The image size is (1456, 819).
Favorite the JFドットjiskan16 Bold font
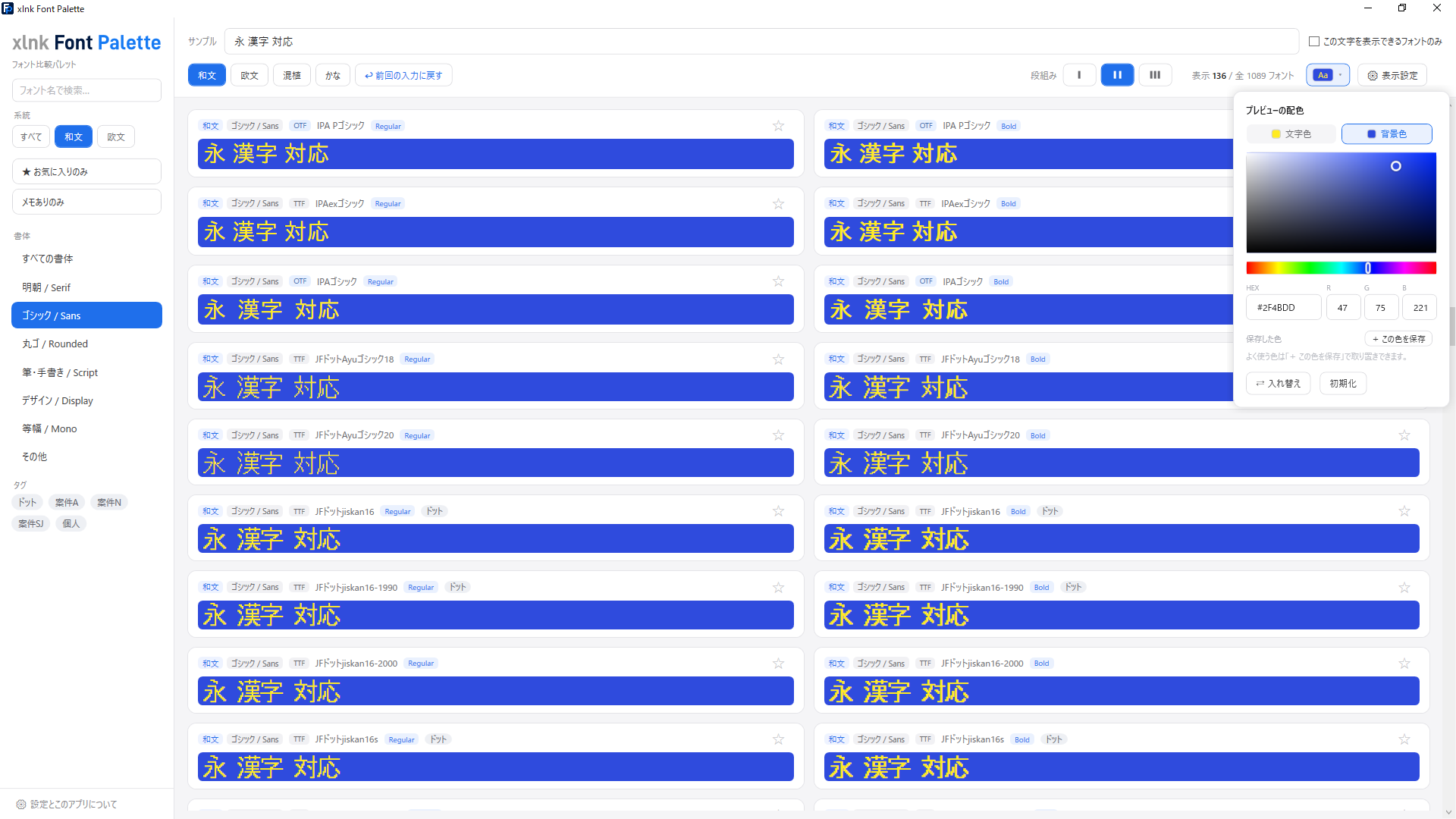[x=1404, y=511]
